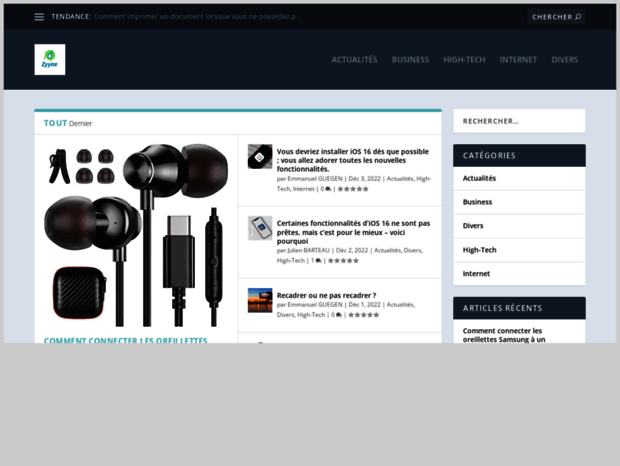Viewport: 620px width, 466px height.
Task: Open the Internet menu item
Action: (518, 60)
